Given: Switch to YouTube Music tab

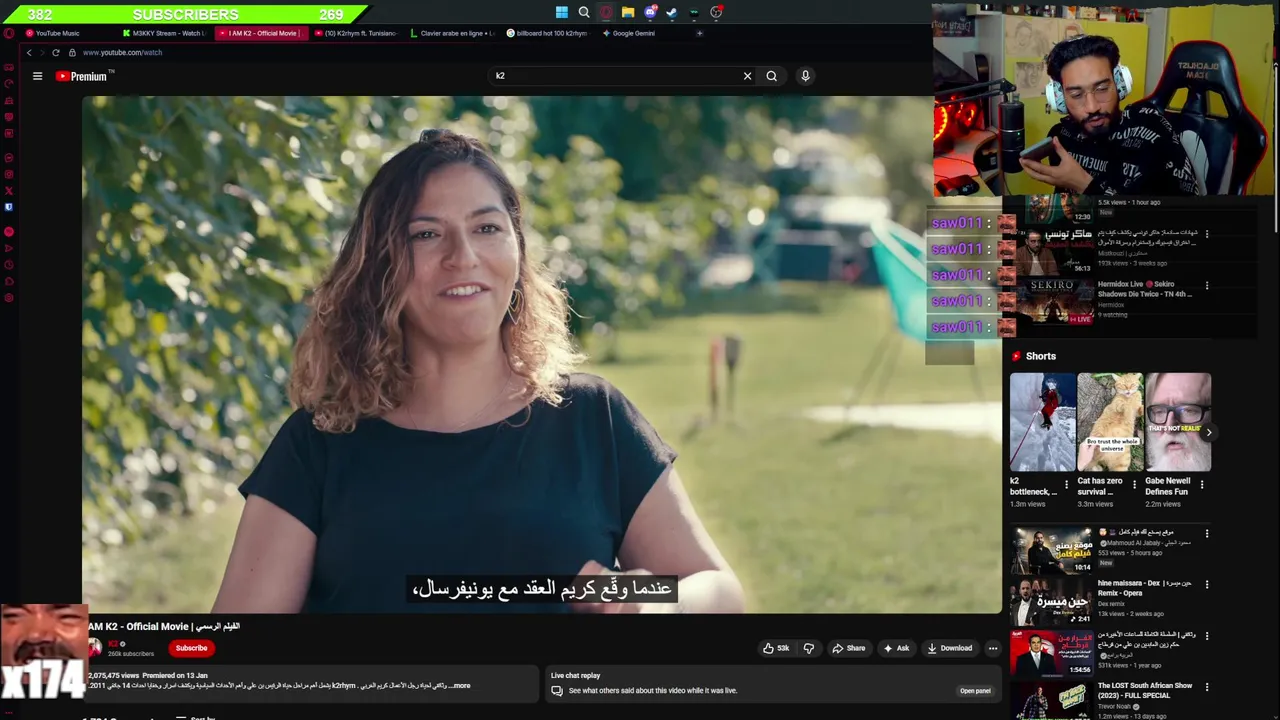Looking at the screenshot, I should coord(58,33).
